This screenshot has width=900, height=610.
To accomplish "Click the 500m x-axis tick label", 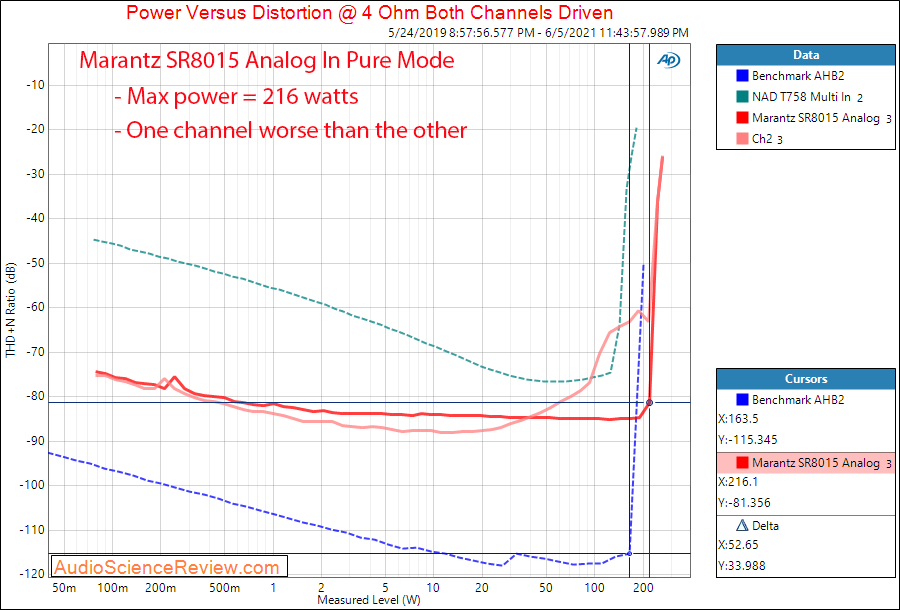I will 224,588.
